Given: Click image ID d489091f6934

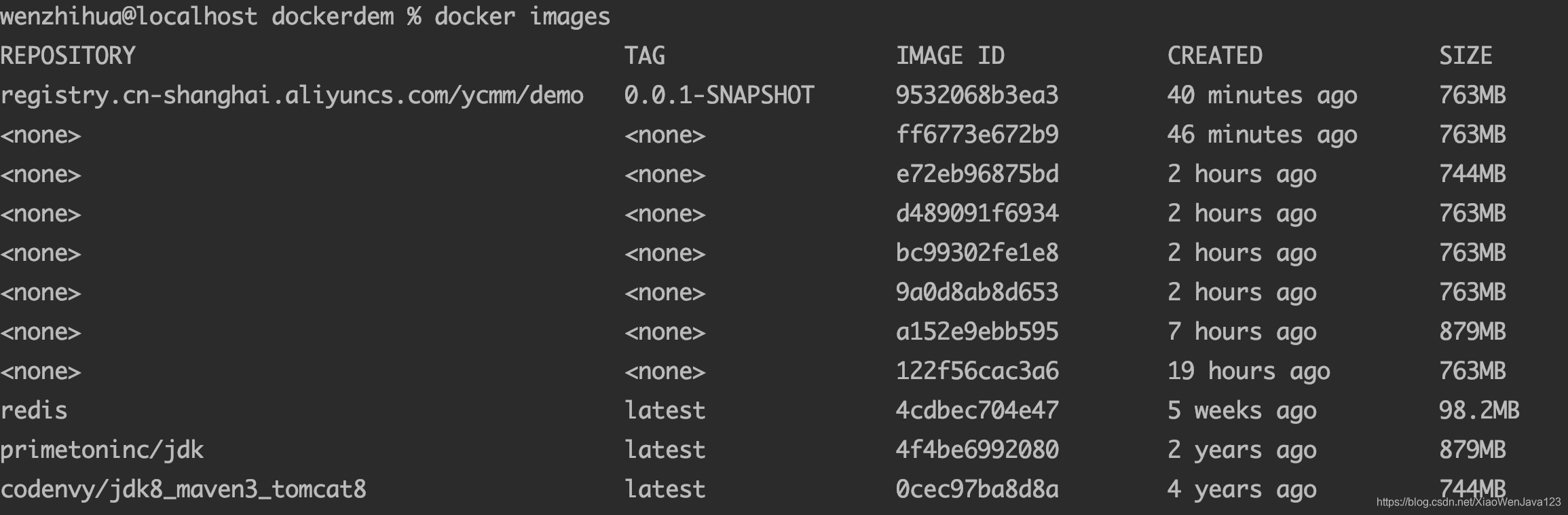Looking at the screenshot, I should (x=977, y=213).
